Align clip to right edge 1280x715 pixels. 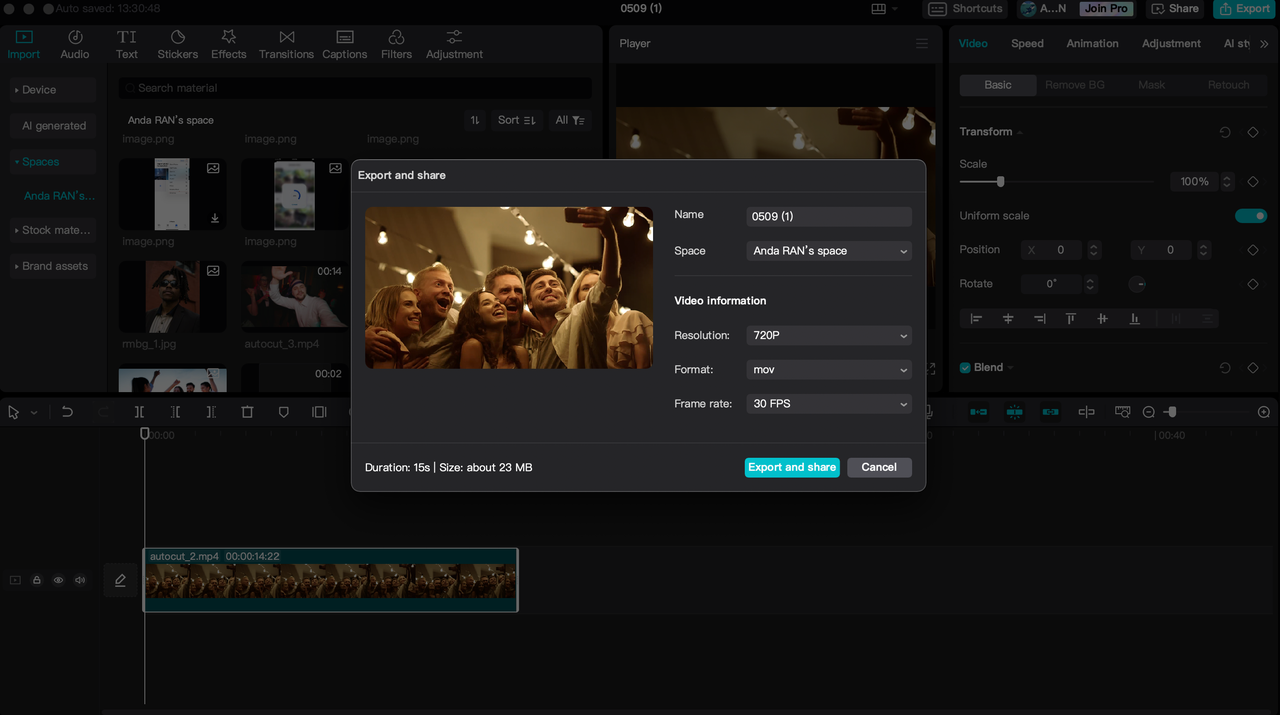pos(1040,319)
